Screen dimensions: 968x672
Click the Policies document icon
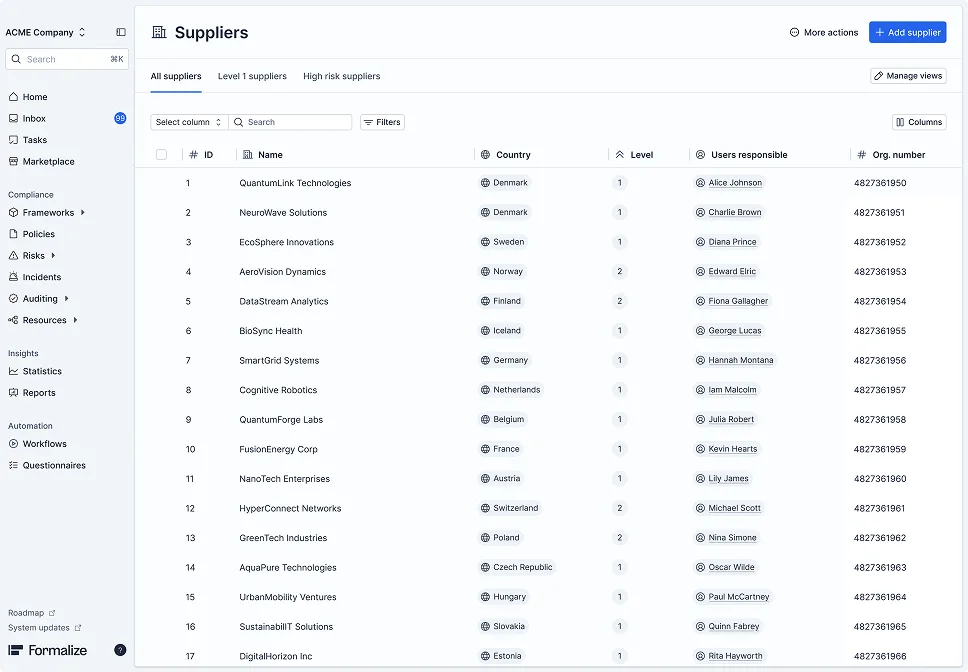(x=14, y=234)
